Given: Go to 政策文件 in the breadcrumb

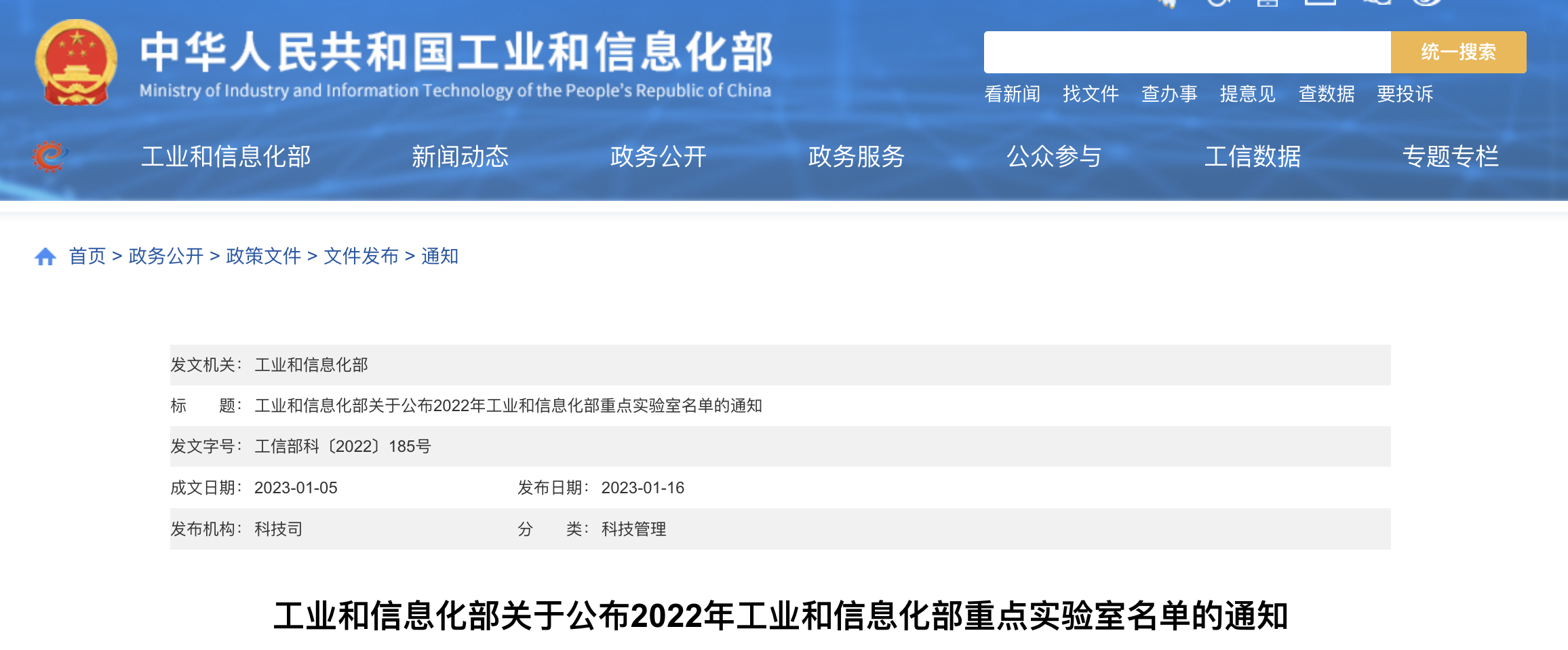Looking at the screenshot, I should (x=264, y=256).
